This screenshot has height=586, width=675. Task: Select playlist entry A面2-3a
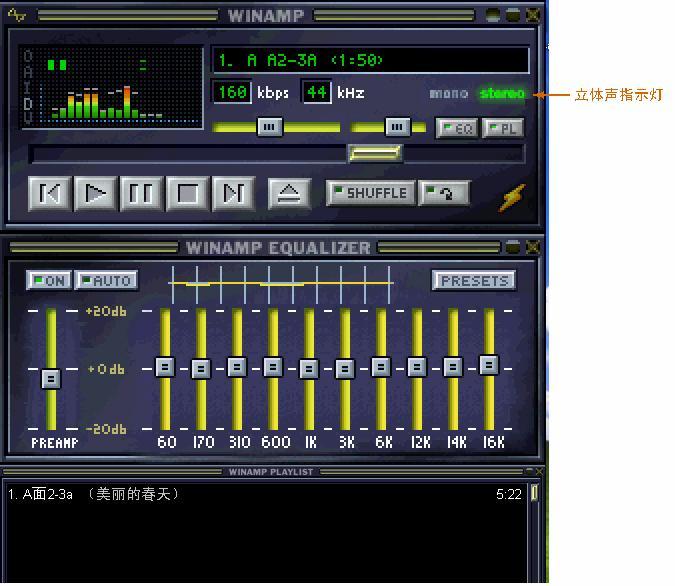tap(264, 494)
